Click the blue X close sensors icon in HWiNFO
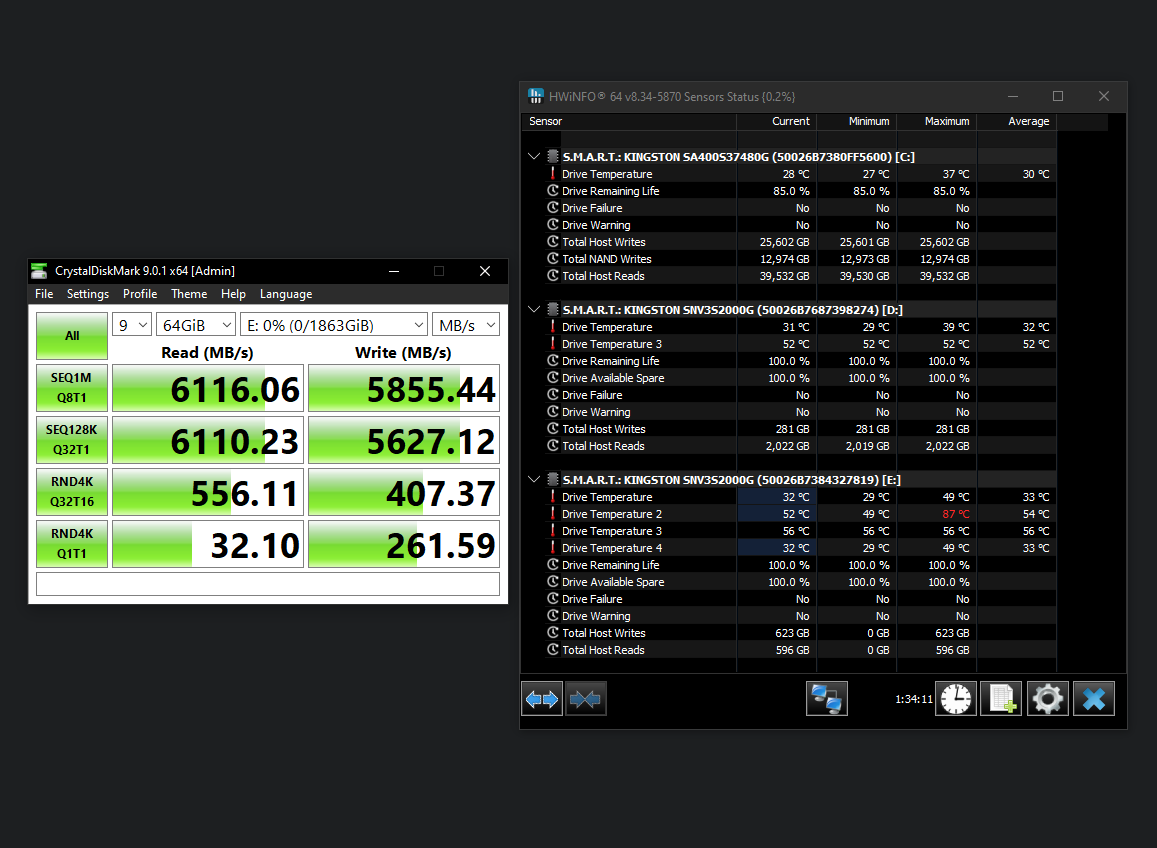This screenshot has width=1157, height=848. (x=1094, y=699)
